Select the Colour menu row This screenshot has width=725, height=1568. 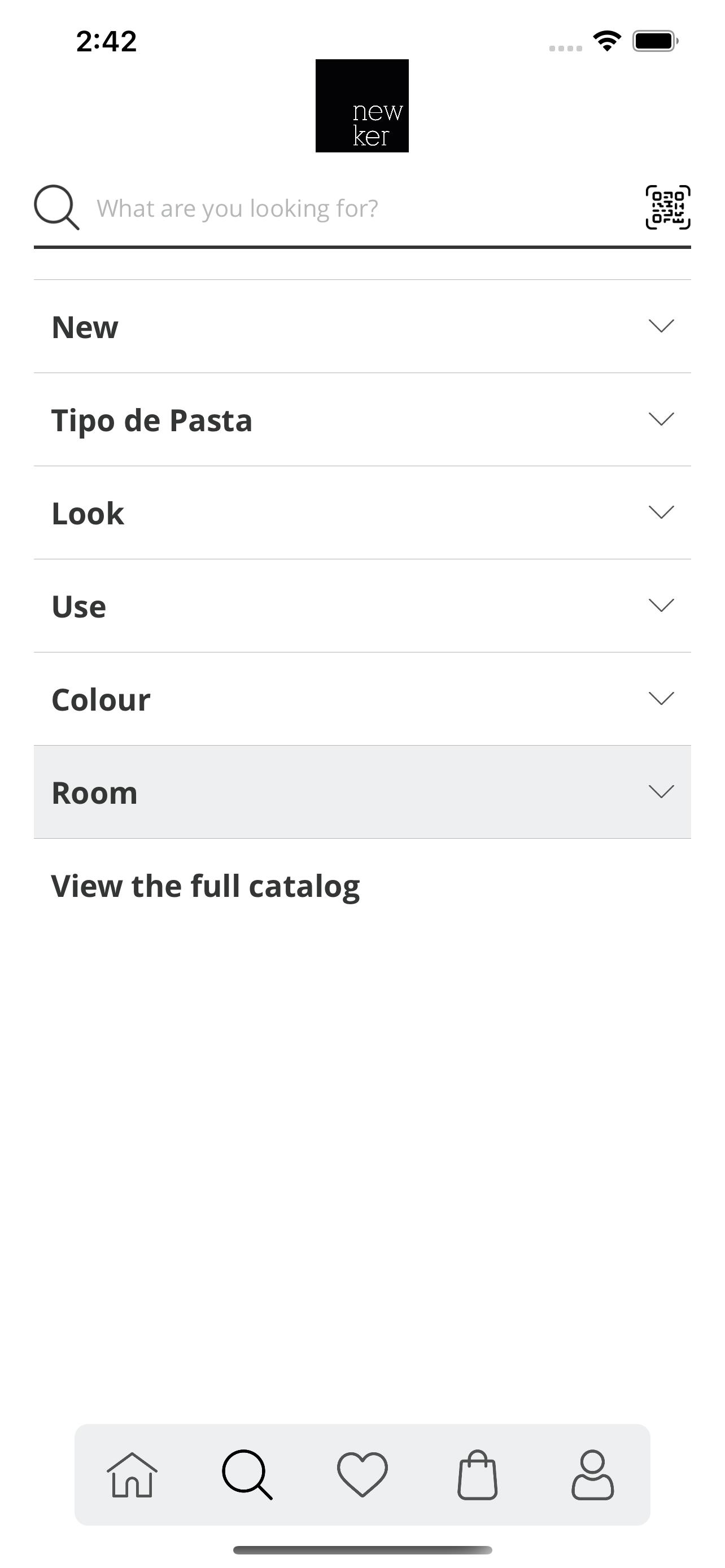[x=362, y=699]
